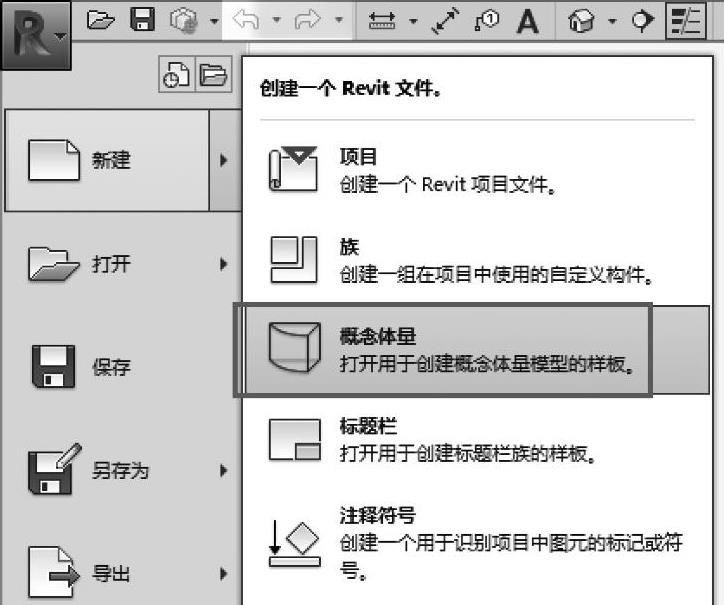Show the Open Documents list icon
The width and height of the screenshot is (724, 605).
click(213, 74)
